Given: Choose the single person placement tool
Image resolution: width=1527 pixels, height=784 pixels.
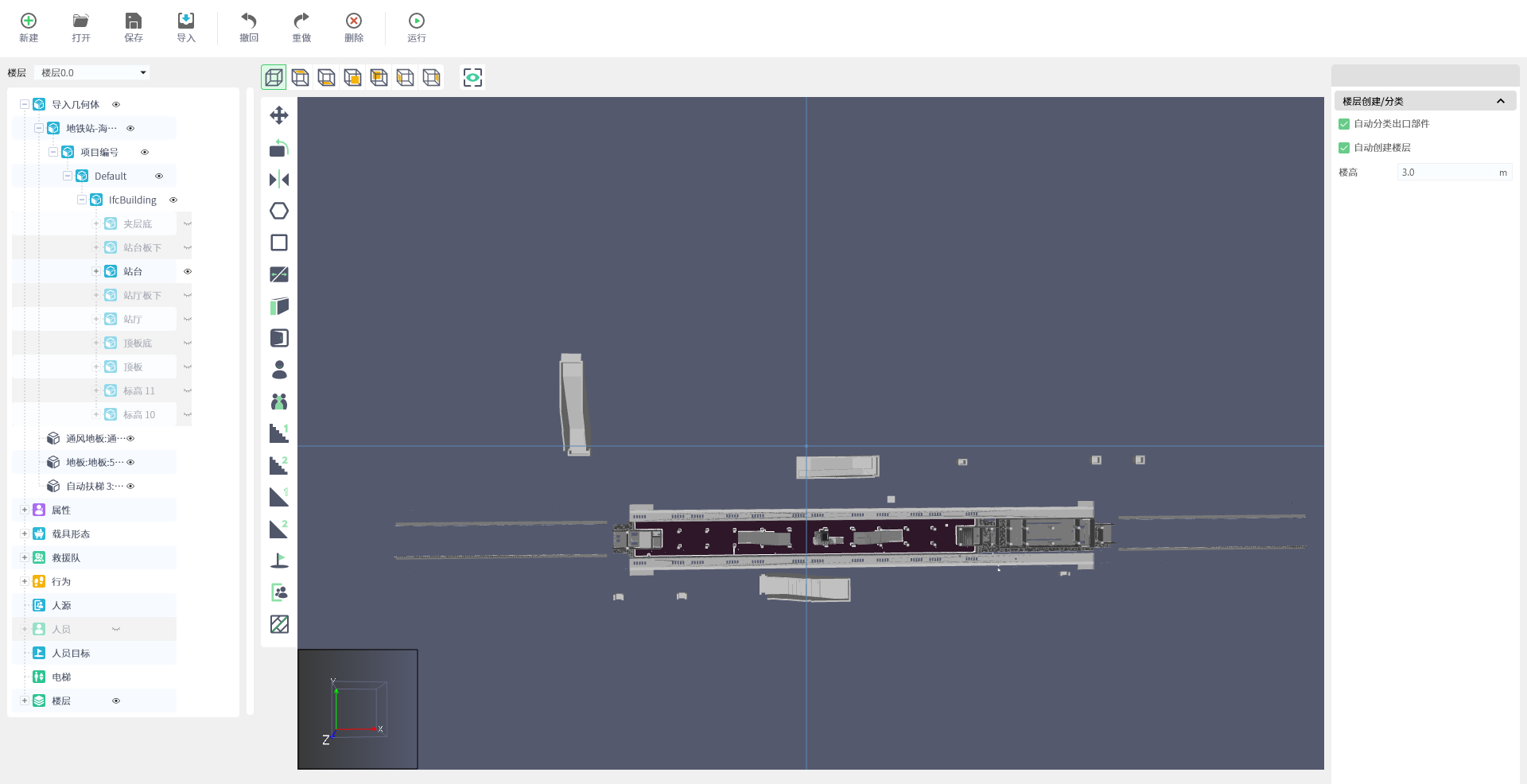Looking at the screenshot, I should [x=279, y=370].
